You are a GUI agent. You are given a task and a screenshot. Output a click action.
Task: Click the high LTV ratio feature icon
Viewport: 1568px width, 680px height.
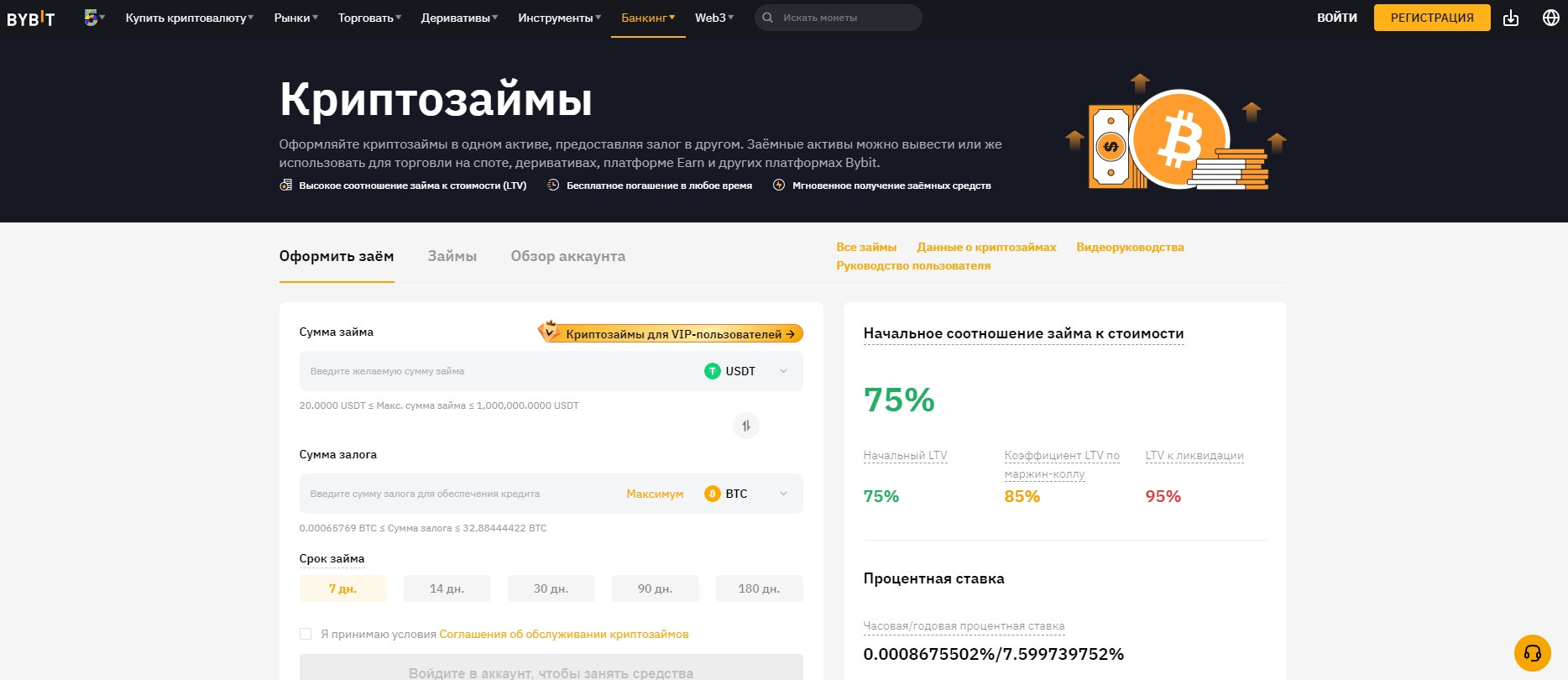286,186
